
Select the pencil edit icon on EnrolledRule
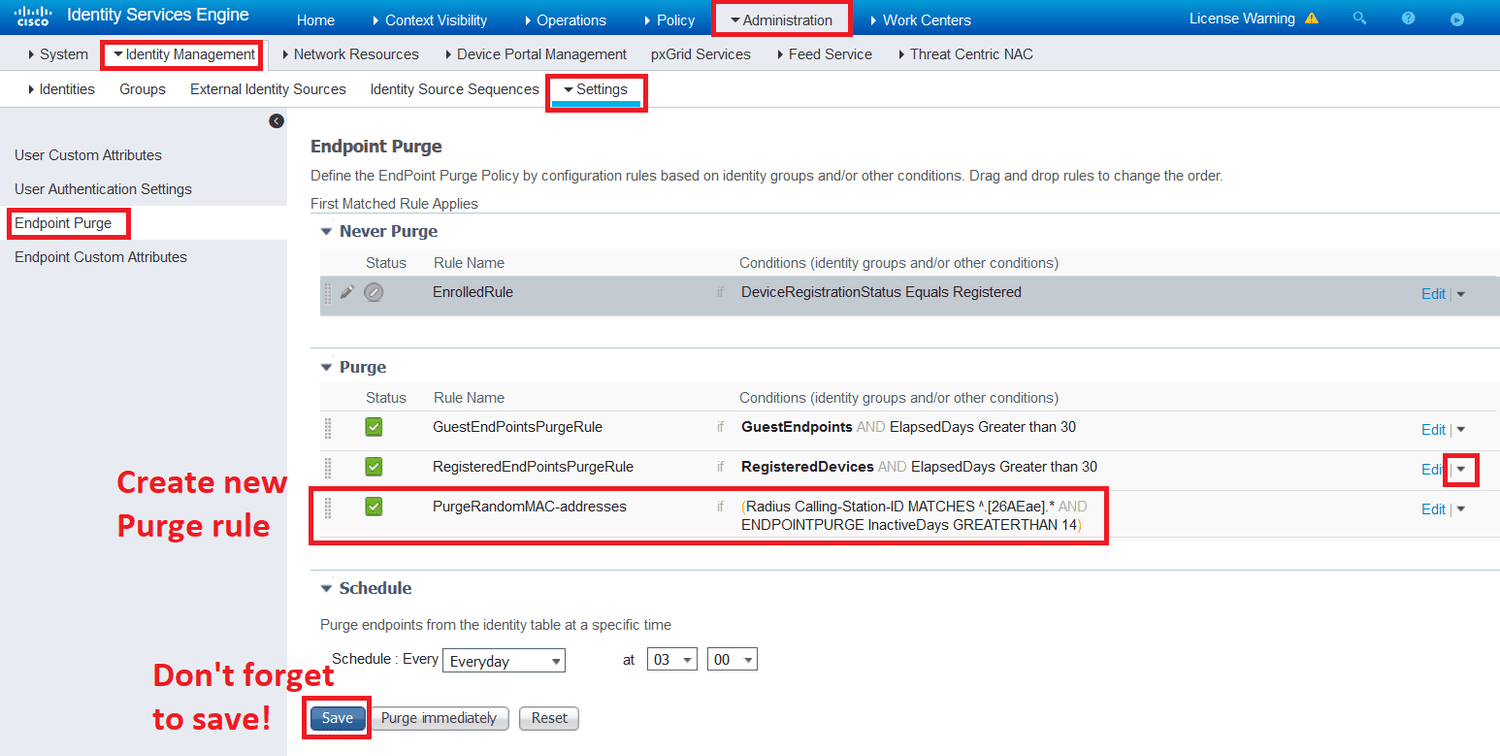[345, 293]
